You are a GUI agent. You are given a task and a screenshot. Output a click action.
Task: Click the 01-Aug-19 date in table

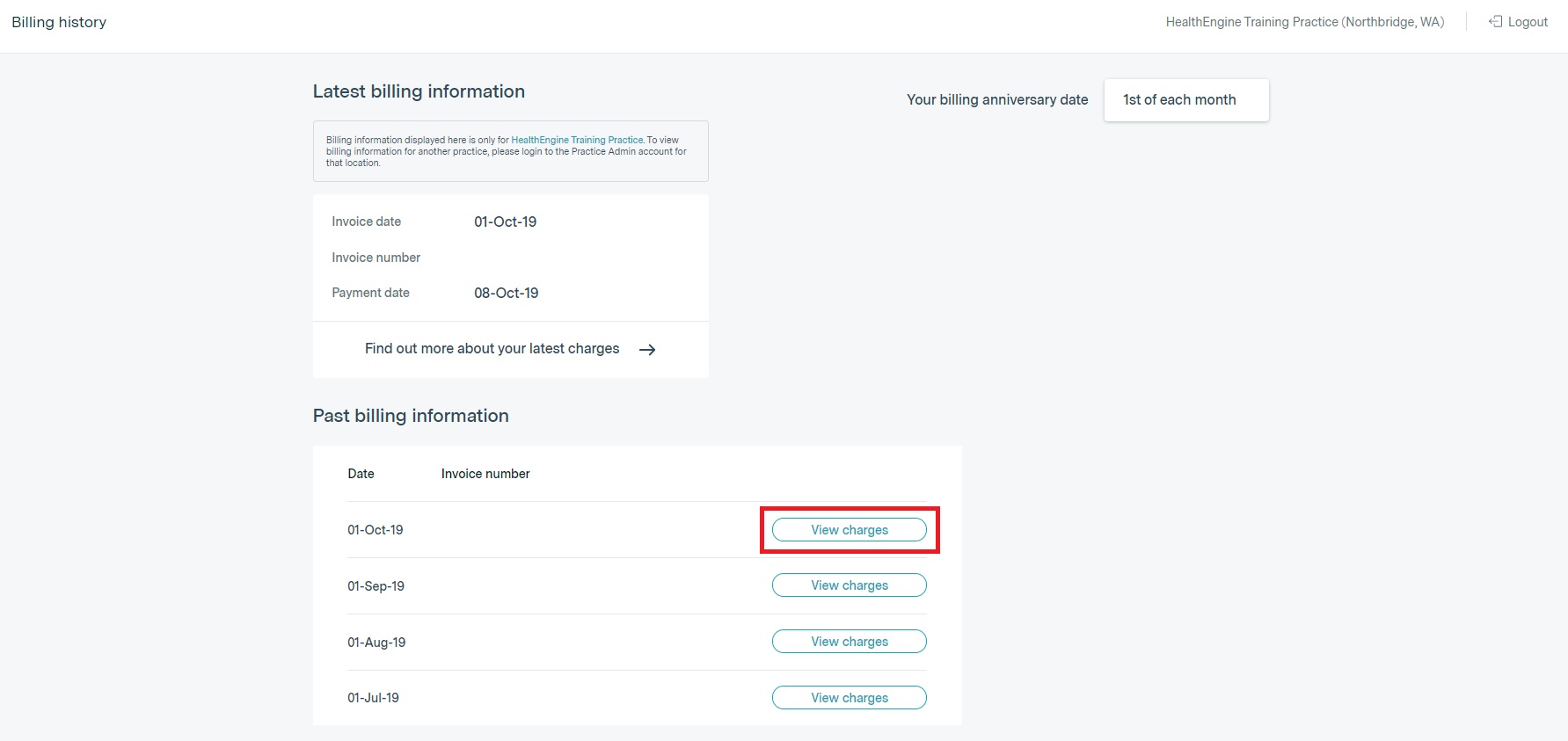pos(376,643)
